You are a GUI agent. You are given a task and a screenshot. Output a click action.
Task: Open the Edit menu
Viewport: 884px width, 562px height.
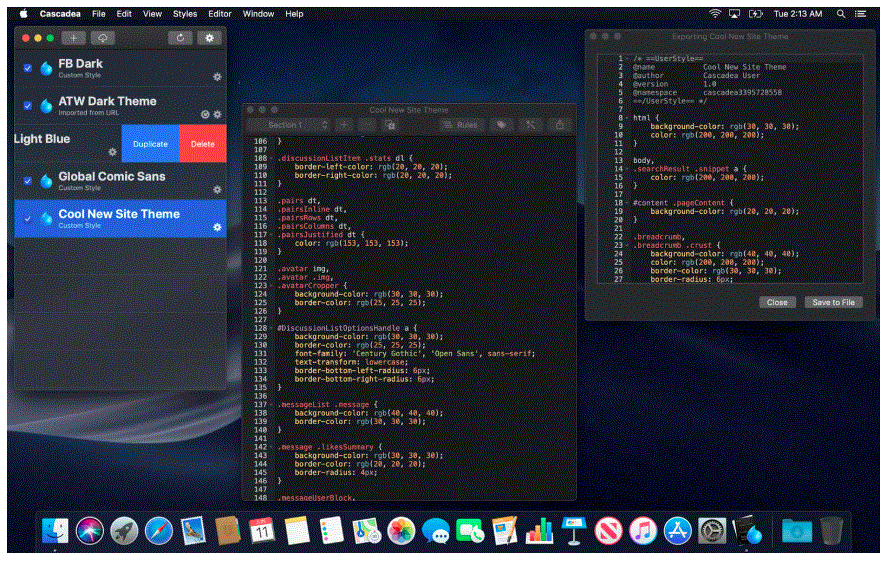pos(124,14)
